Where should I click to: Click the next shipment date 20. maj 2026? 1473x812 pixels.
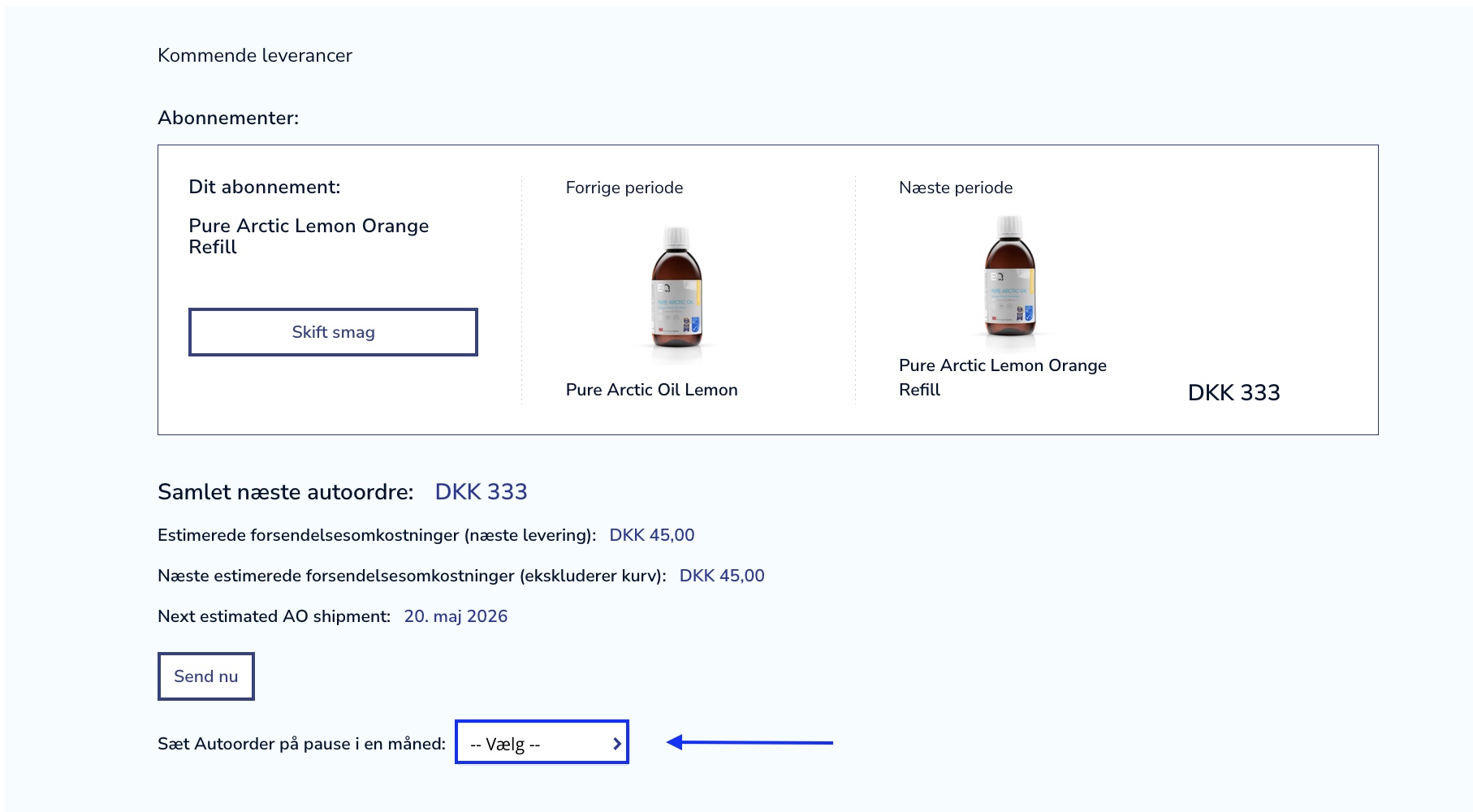pos(456,616)
